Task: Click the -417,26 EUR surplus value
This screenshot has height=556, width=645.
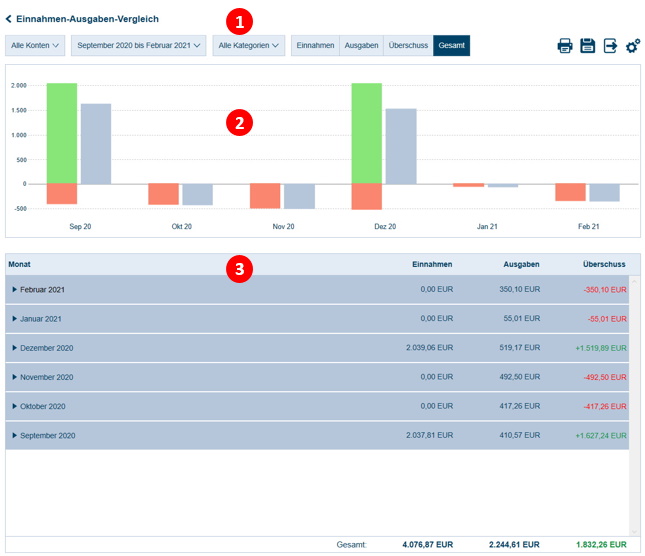Action: click(605, 406)
